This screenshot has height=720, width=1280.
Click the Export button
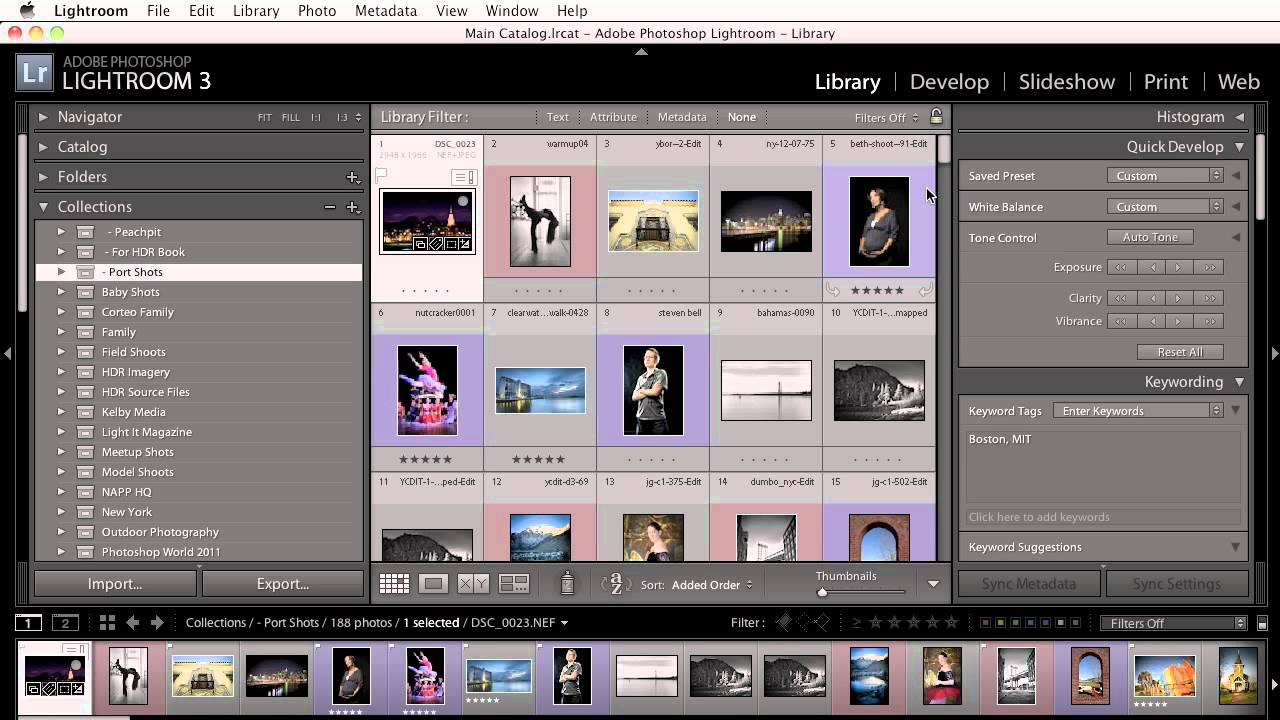click(283, 584)
